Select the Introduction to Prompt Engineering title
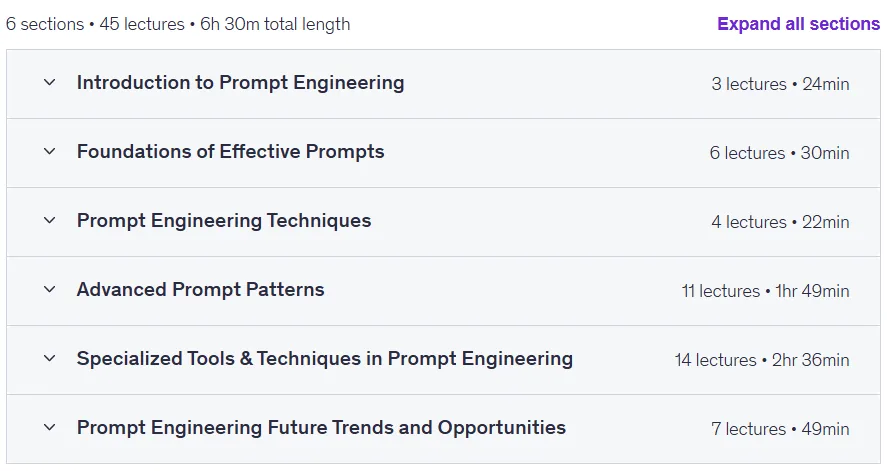This screenshot has width=887, height=471. pos(240,83)
